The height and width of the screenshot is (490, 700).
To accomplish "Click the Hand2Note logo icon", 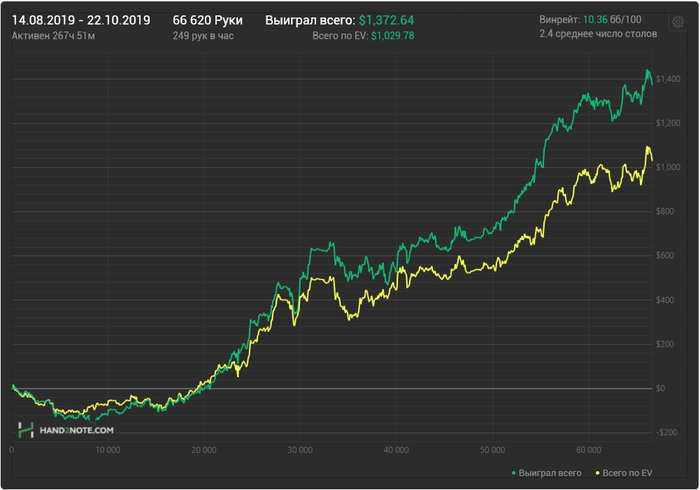I will click(26, 430).
